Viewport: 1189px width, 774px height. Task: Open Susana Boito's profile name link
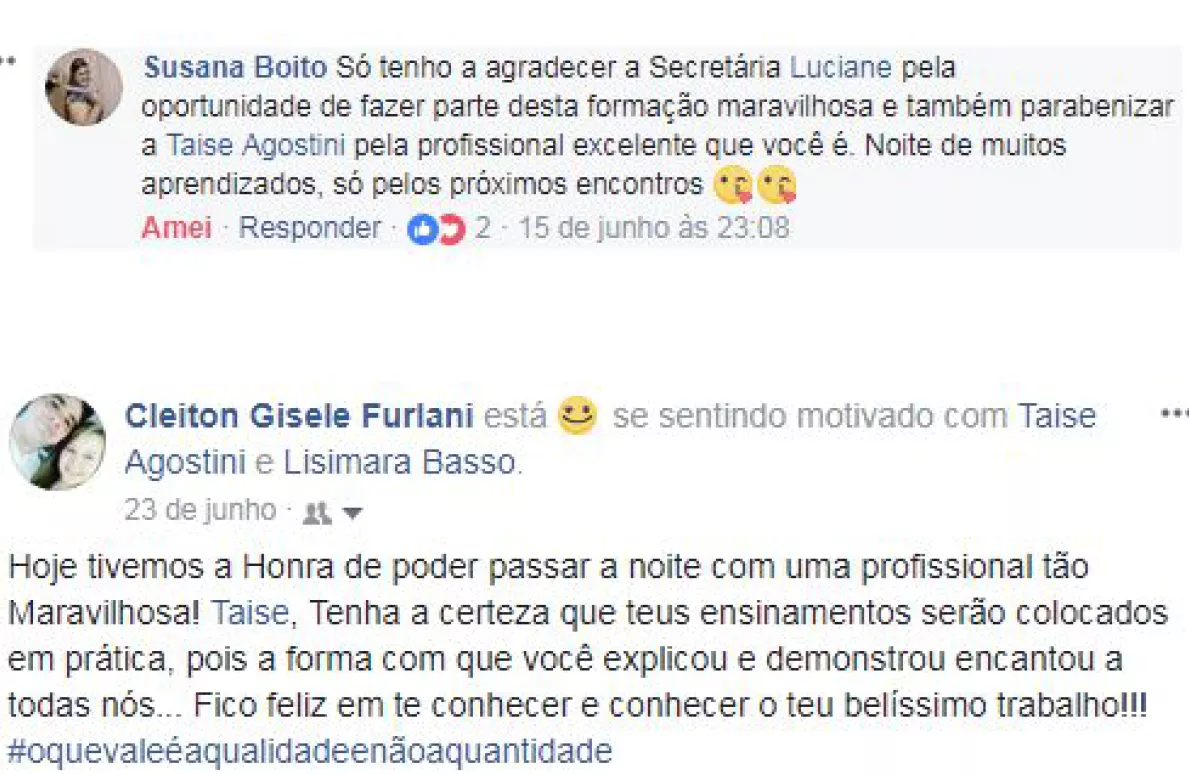(236, 68)
